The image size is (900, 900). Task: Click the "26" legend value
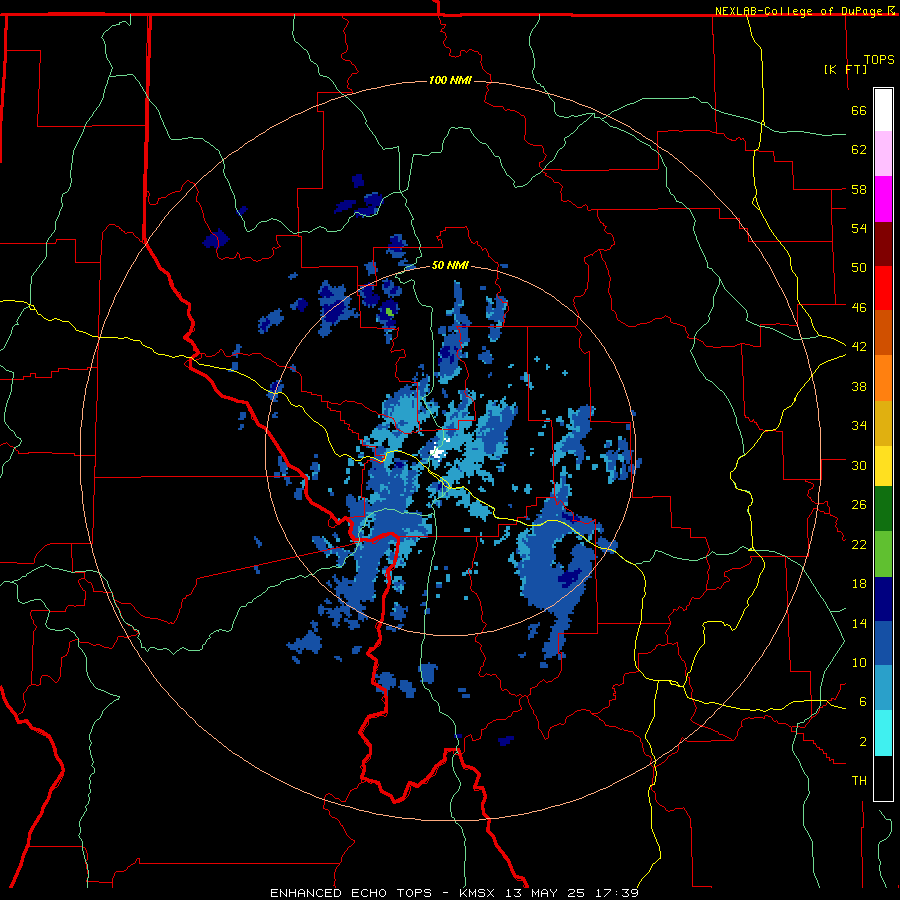[x=859, y=505]
